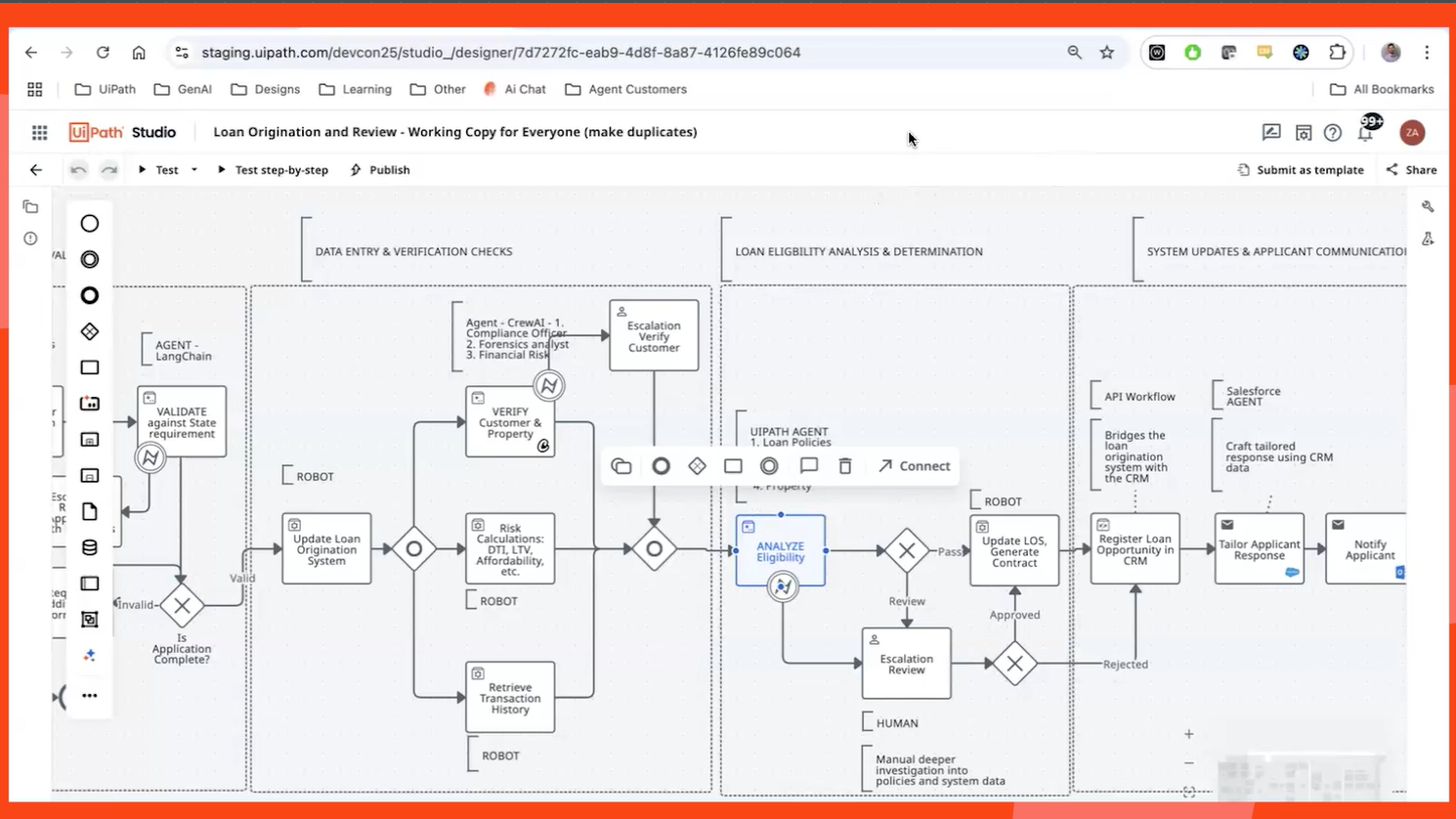Select the Tailor Applicant Response node
The width and height of the screenshot is (1456, 819).
1260,549
